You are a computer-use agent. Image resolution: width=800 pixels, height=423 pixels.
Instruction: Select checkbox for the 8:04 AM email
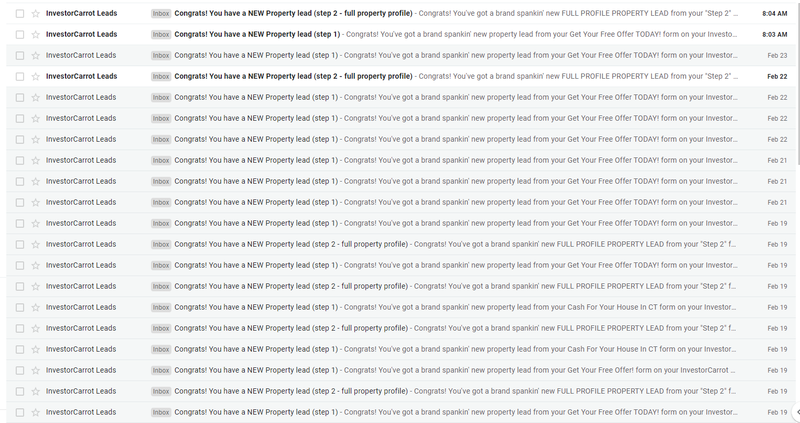(x=19, y=13)
